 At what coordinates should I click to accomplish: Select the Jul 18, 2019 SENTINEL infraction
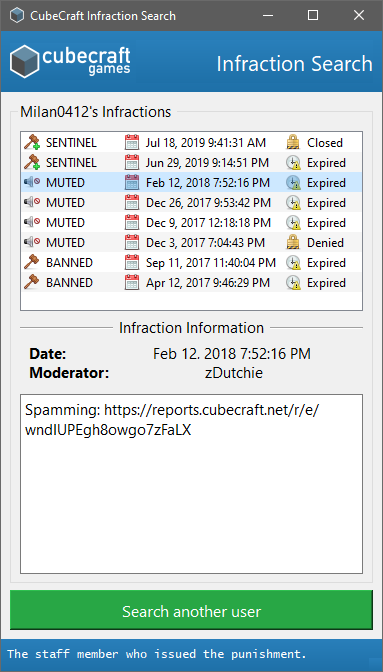tap(191, 142)
